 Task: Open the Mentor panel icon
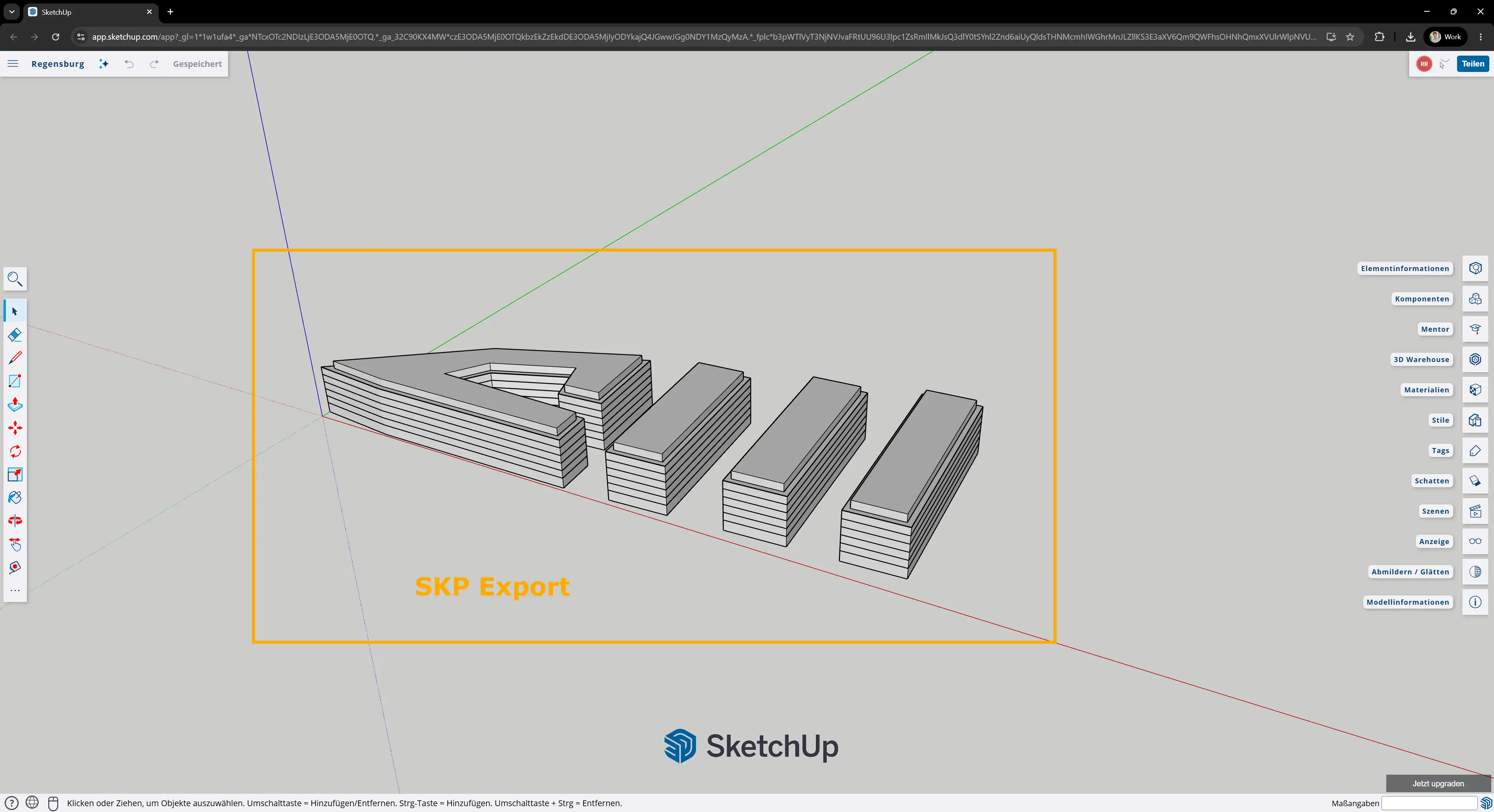point(1475,329)
